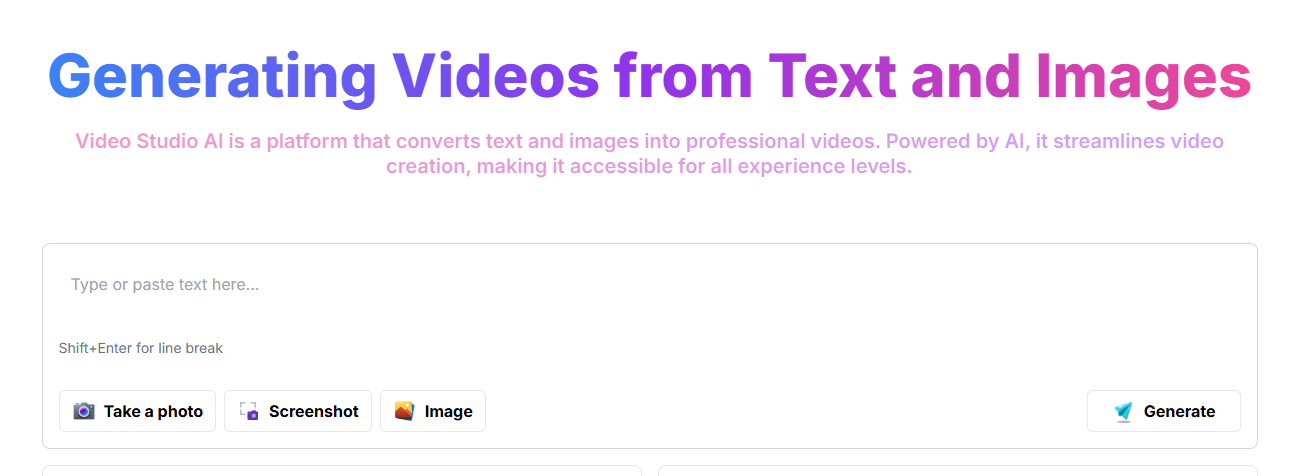The height and width of the screenshot is (476, 1292).
Task: Click the camera icon on Take a photo
Action: 84,411
